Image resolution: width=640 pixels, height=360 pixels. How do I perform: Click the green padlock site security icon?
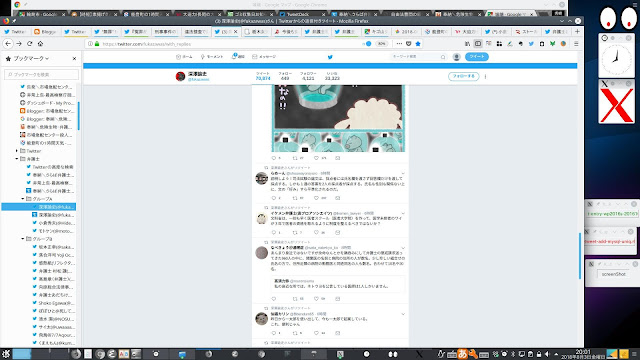point(97,44)
